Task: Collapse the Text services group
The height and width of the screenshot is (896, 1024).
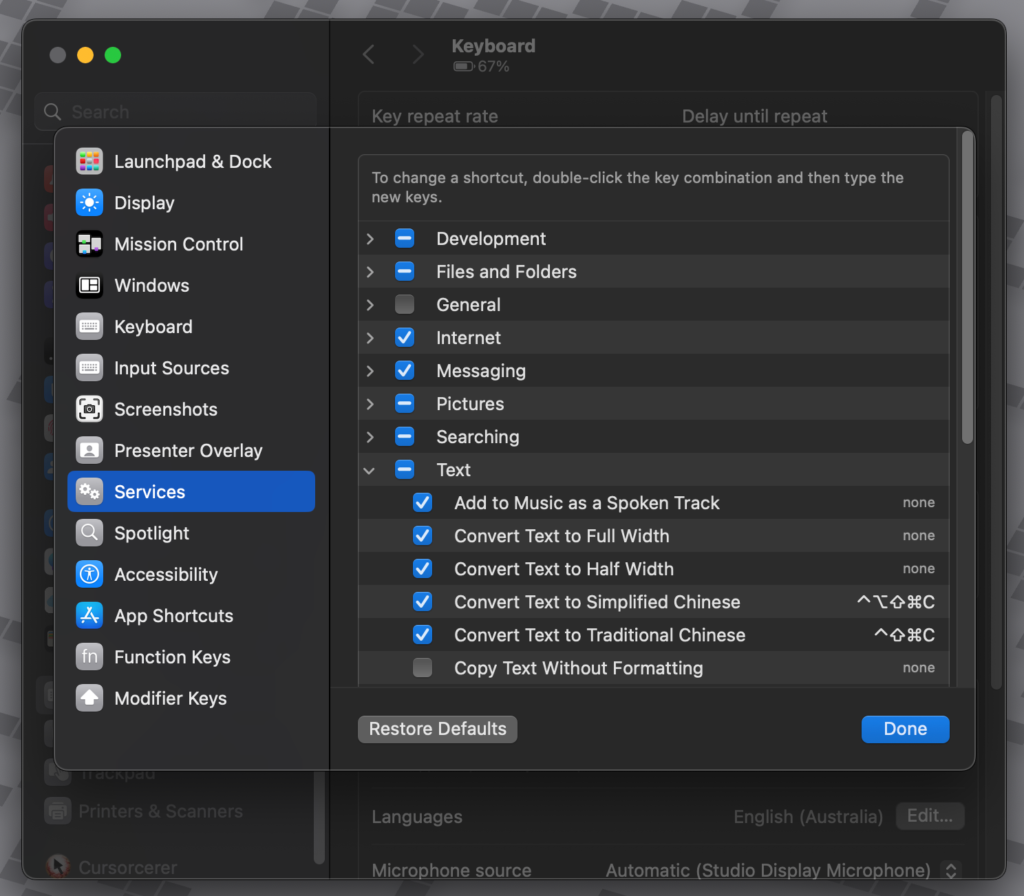Action: (x=369, y=469)
